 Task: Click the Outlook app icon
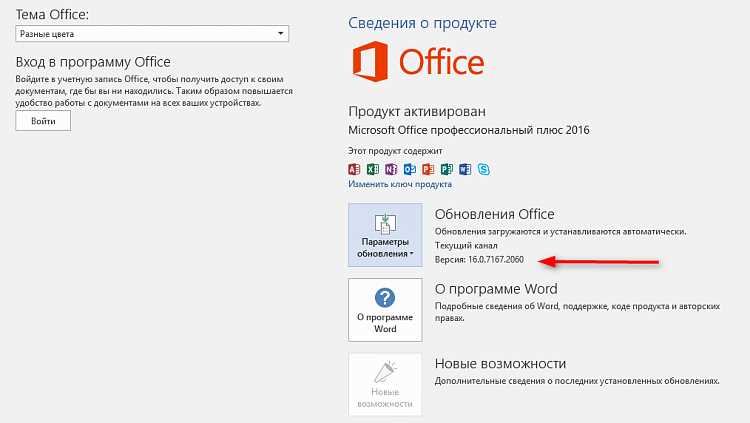[410, 169]
